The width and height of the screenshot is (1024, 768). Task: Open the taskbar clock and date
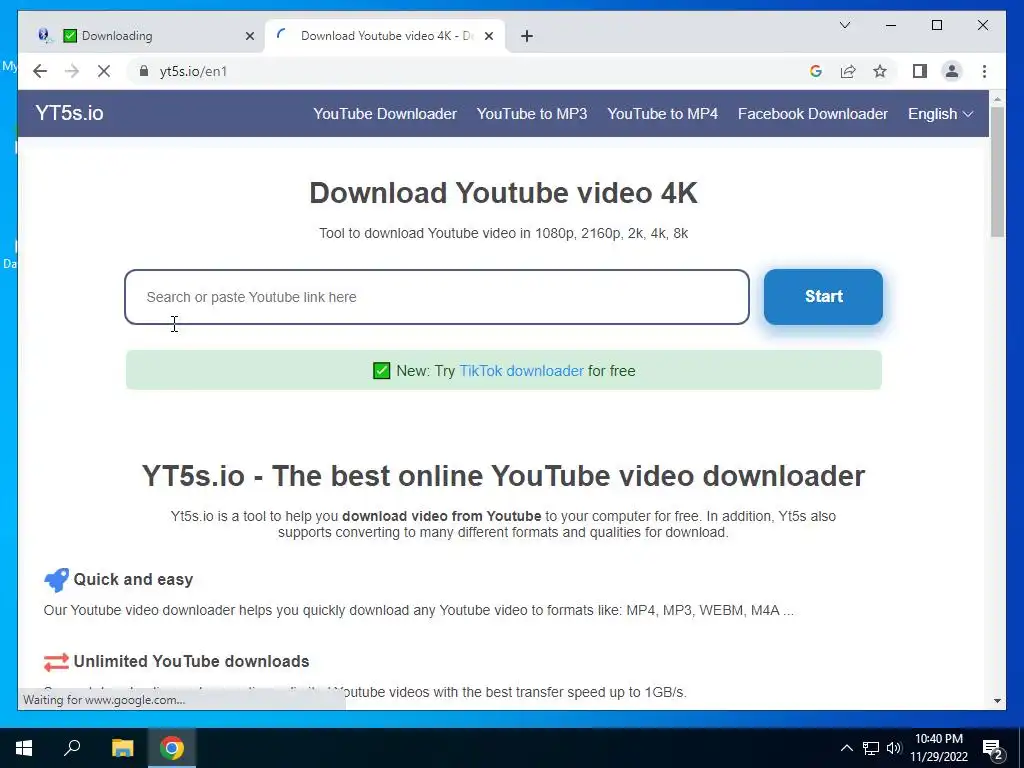[938, 748]
